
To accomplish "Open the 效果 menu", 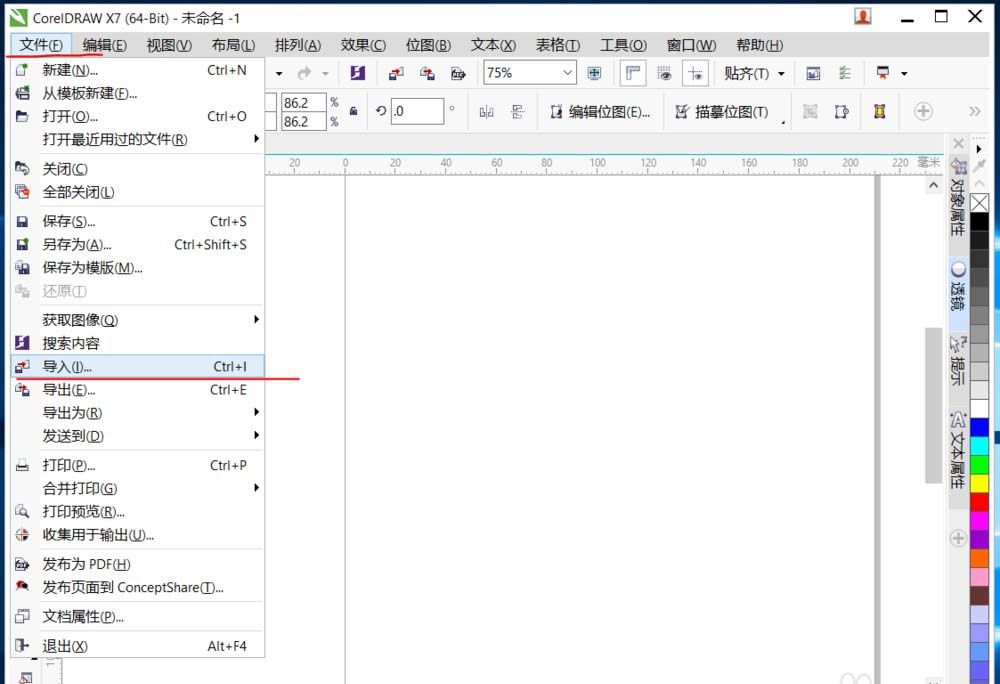I will click(363, 45).
